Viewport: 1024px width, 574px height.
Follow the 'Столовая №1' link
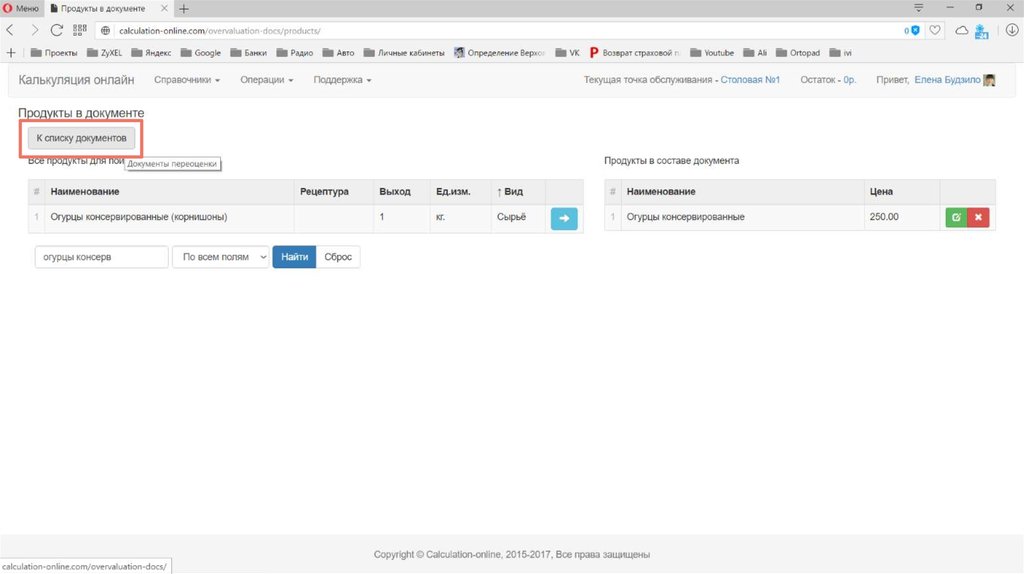click(750, 80)
